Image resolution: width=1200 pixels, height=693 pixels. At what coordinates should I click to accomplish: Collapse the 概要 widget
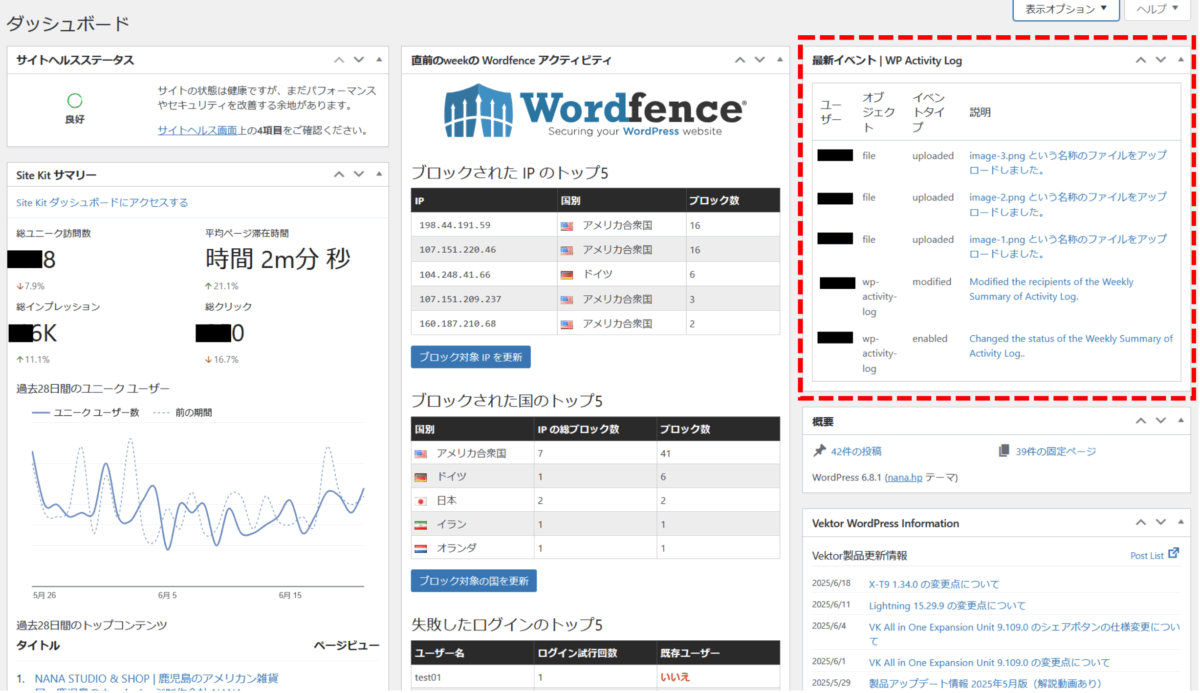(1180, 422)
